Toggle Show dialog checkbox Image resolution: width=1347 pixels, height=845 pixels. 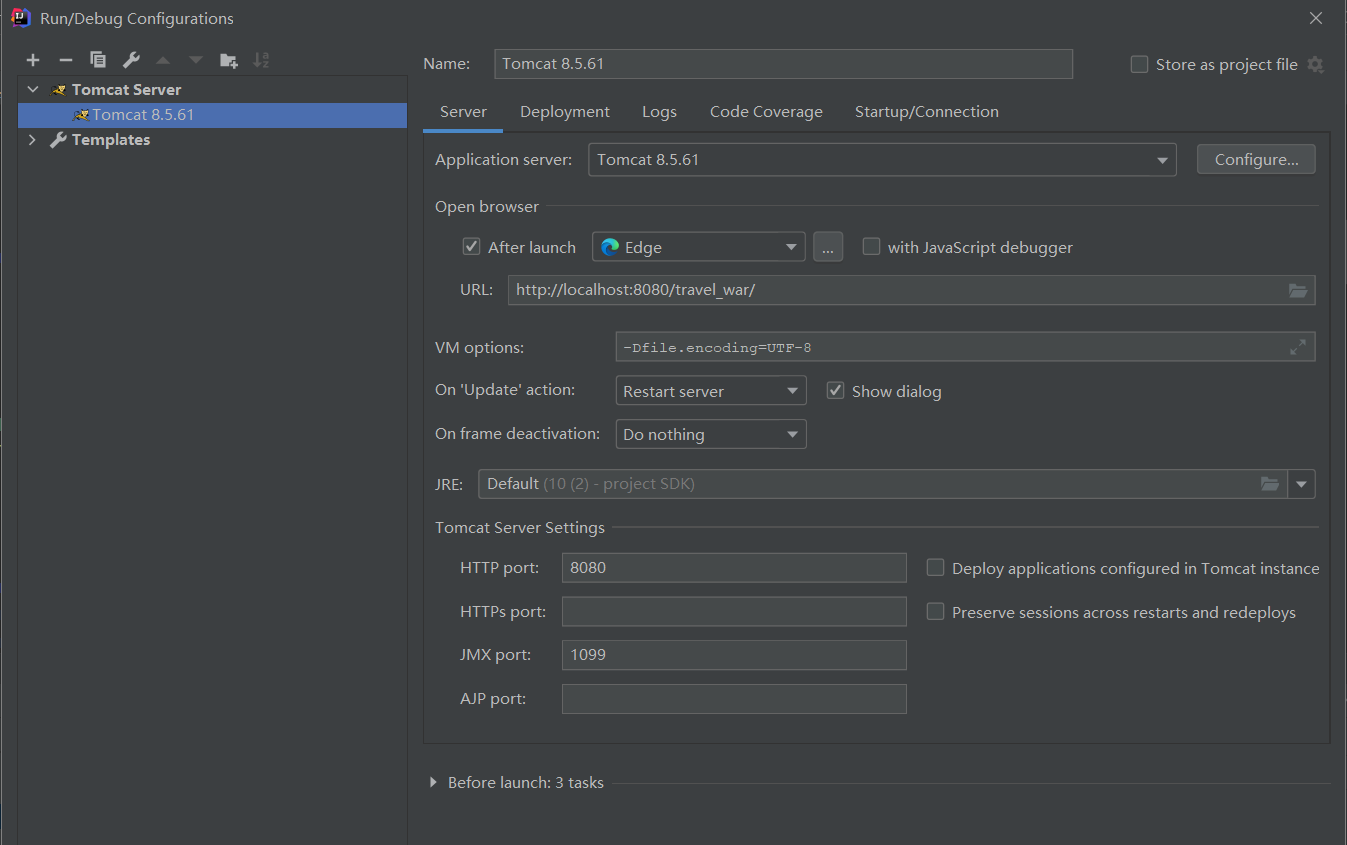835,390
